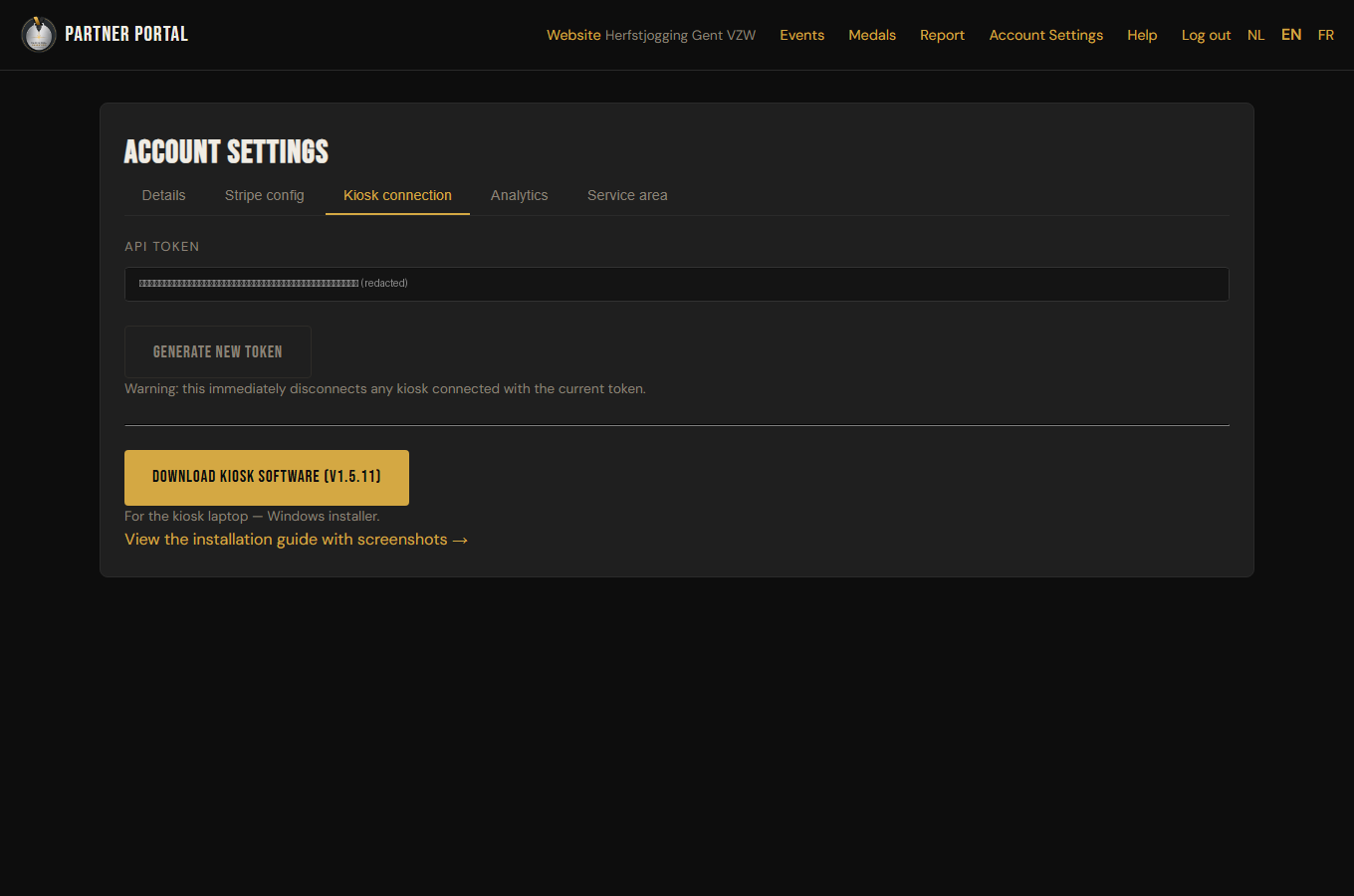1354x896 pixels.
Task: Download Kiosk Software v1.5.11
Action: click(x=267, y=477)
